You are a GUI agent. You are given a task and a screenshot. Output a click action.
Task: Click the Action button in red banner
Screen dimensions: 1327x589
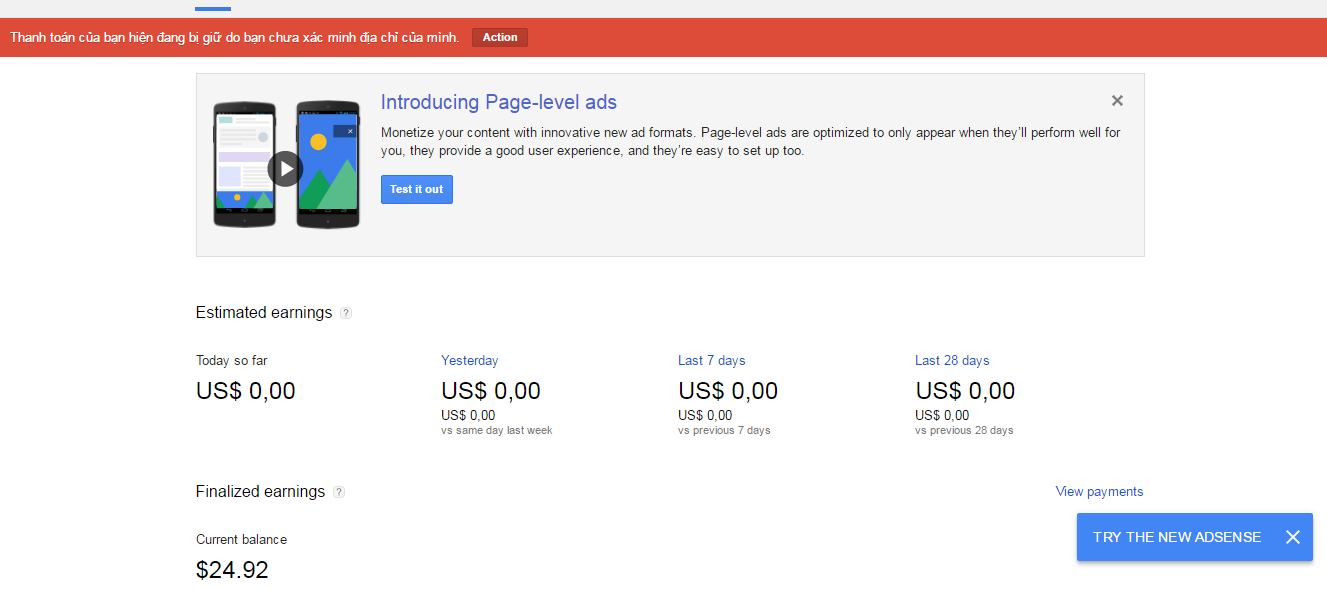pos(500,37)
